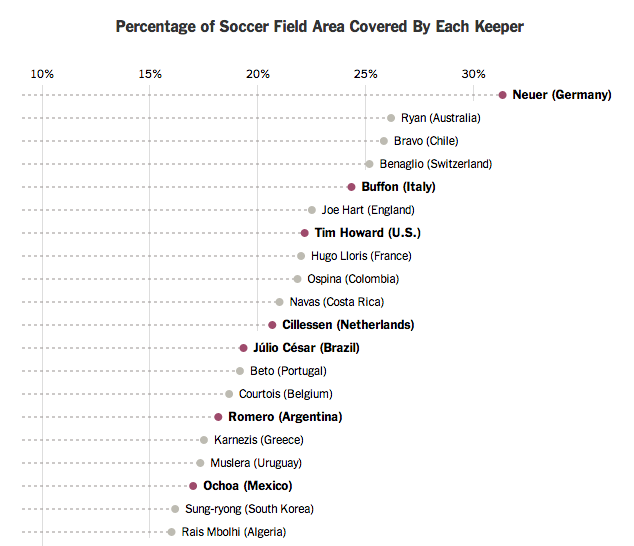Click the Tim Howard (U.S.) label

[368, 233]
